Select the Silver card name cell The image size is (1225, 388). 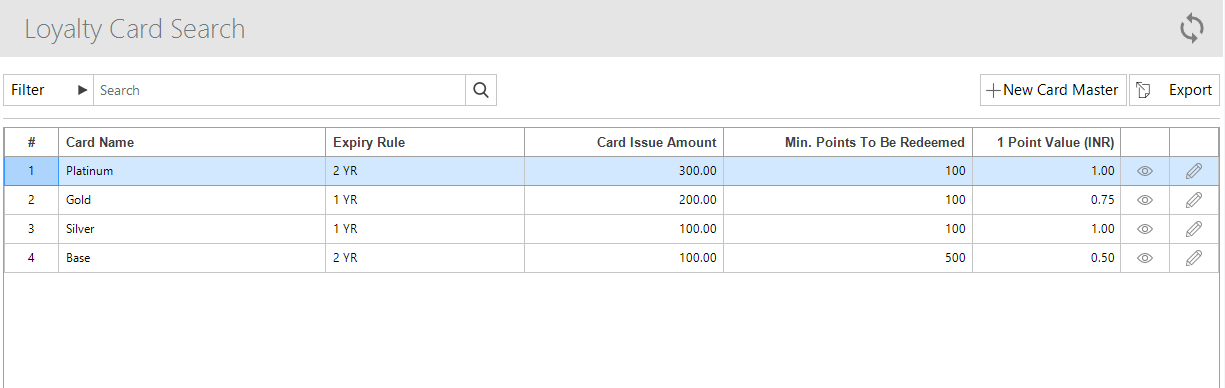coord(192,229)
